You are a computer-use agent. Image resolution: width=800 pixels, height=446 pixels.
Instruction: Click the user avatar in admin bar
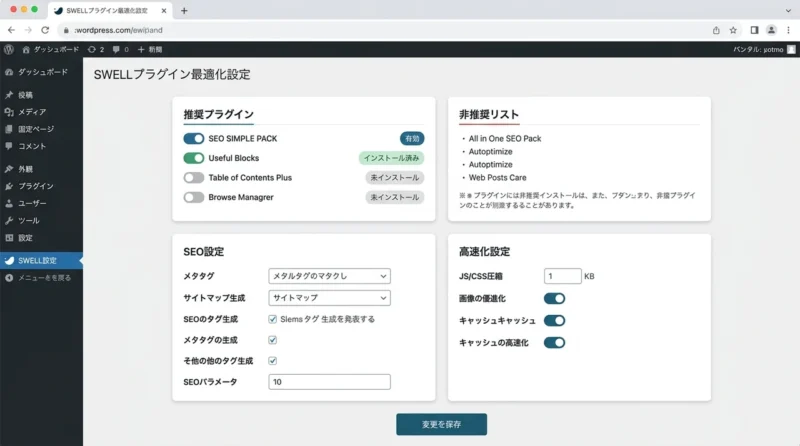[791, 49]
